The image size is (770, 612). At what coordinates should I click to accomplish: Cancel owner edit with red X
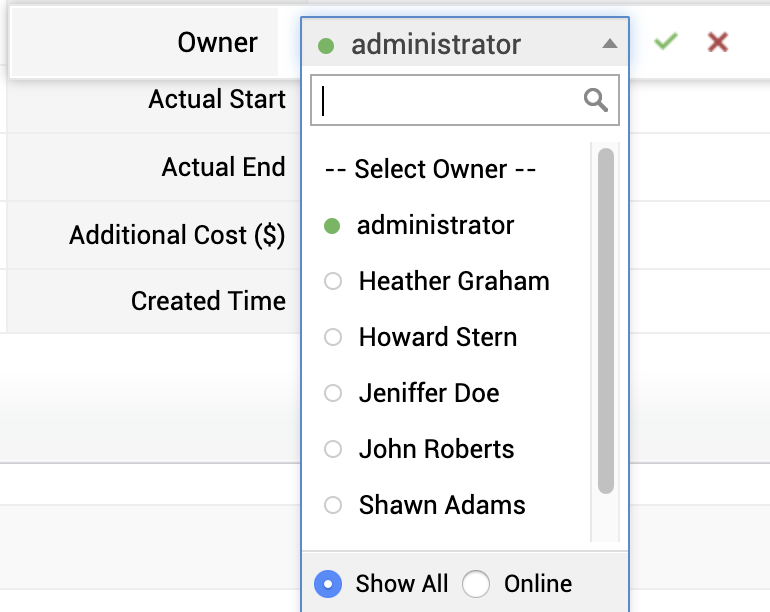tap(717, 42)
